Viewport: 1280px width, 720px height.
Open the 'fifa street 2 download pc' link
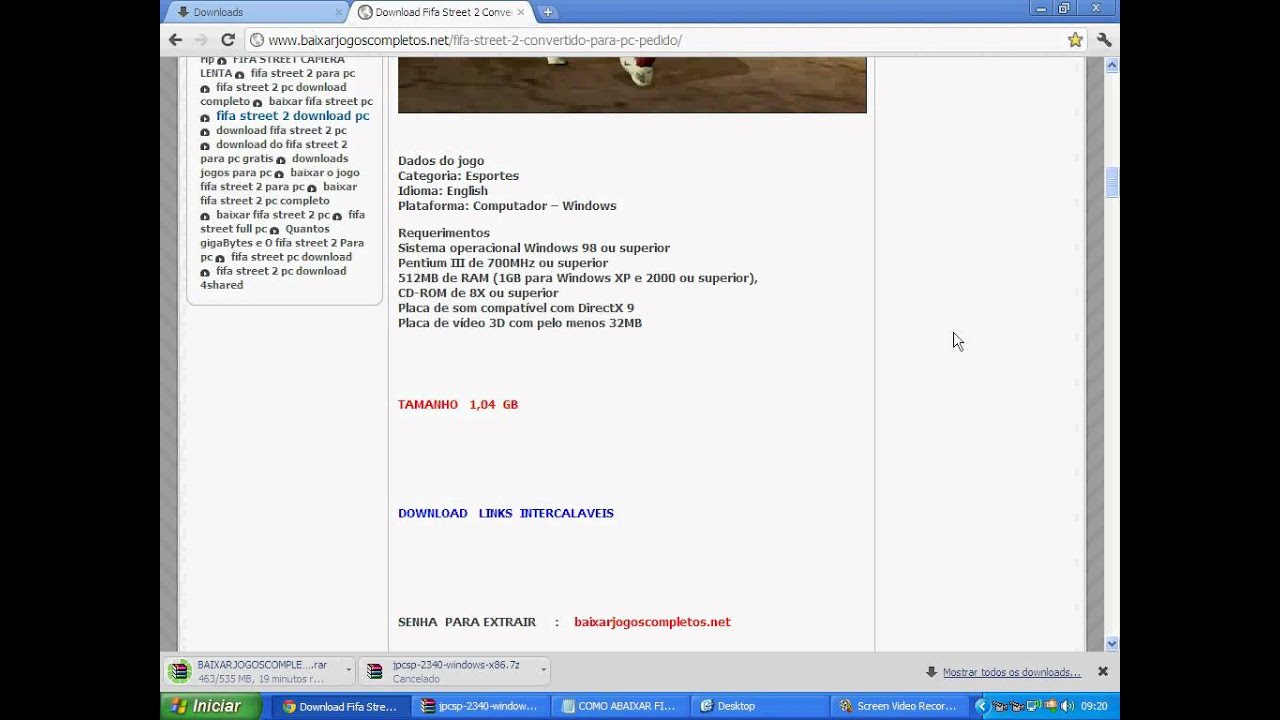point(292,116)
